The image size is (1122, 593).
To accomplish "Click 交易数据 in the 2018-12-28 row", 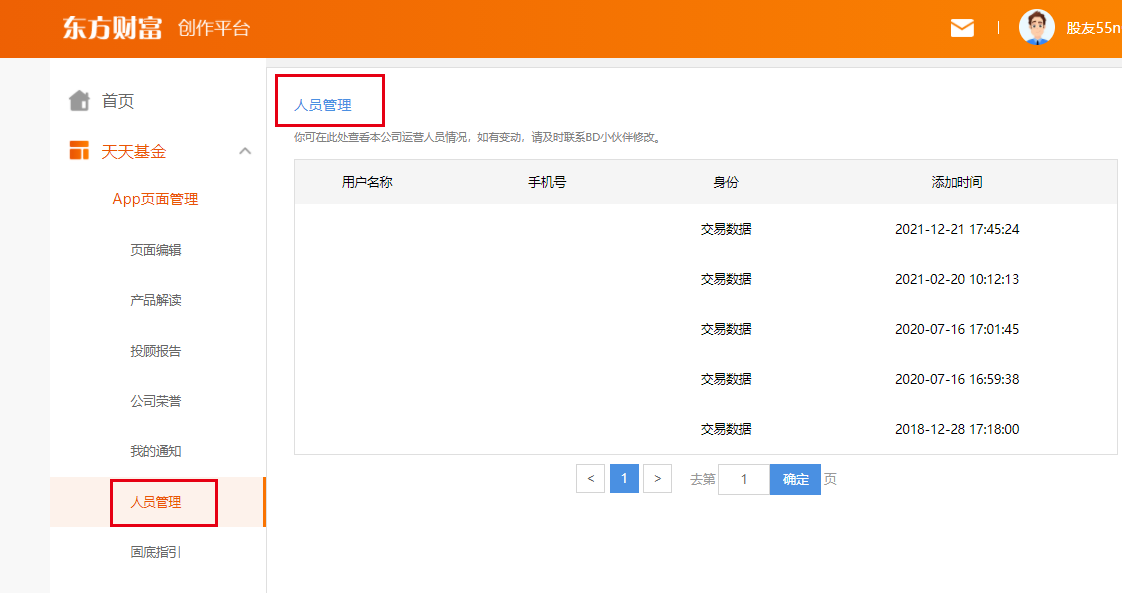I will (726, 429).
